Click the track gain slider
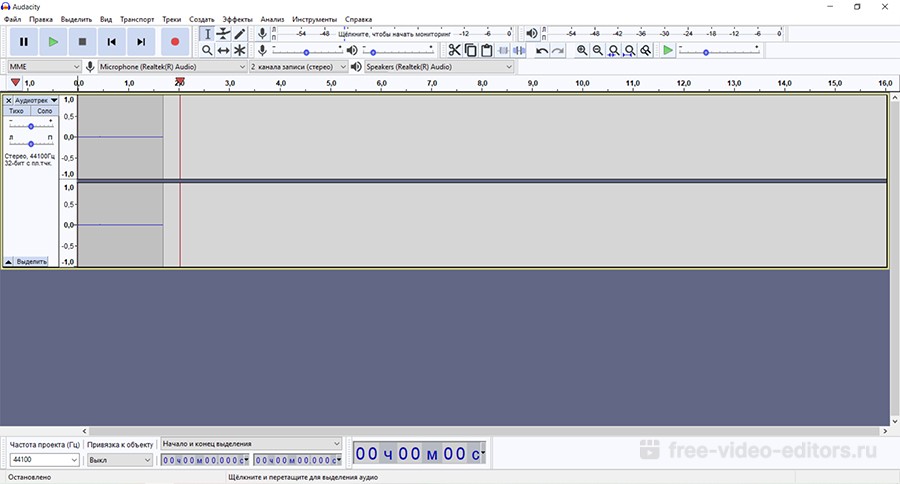 [x=31, y=124]
